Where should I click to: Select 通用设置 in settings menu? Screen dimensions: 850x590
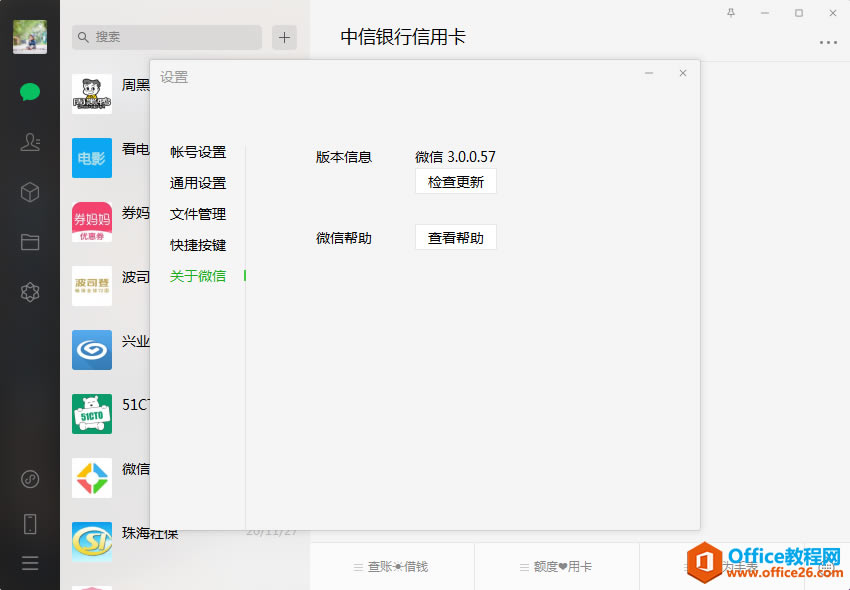click(x=198, y=183)
